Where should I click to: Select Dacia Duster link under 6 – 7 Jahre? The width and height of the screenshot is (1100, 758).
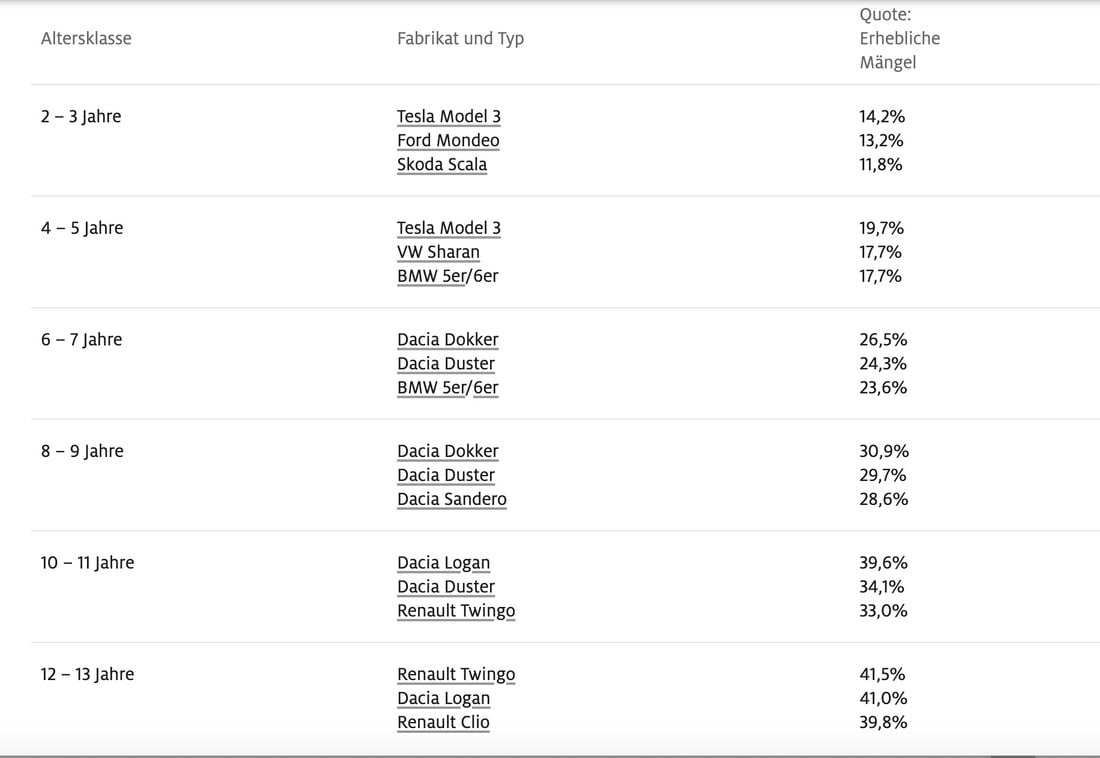(446, 364)
